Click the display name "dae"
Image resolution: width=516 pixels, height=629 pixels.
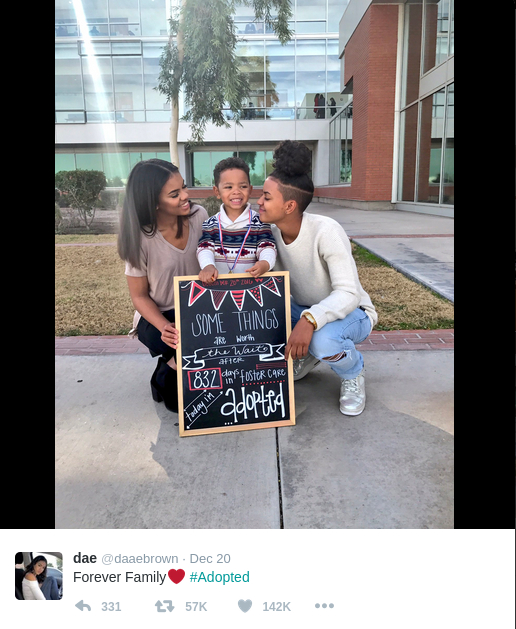[85, 558]
